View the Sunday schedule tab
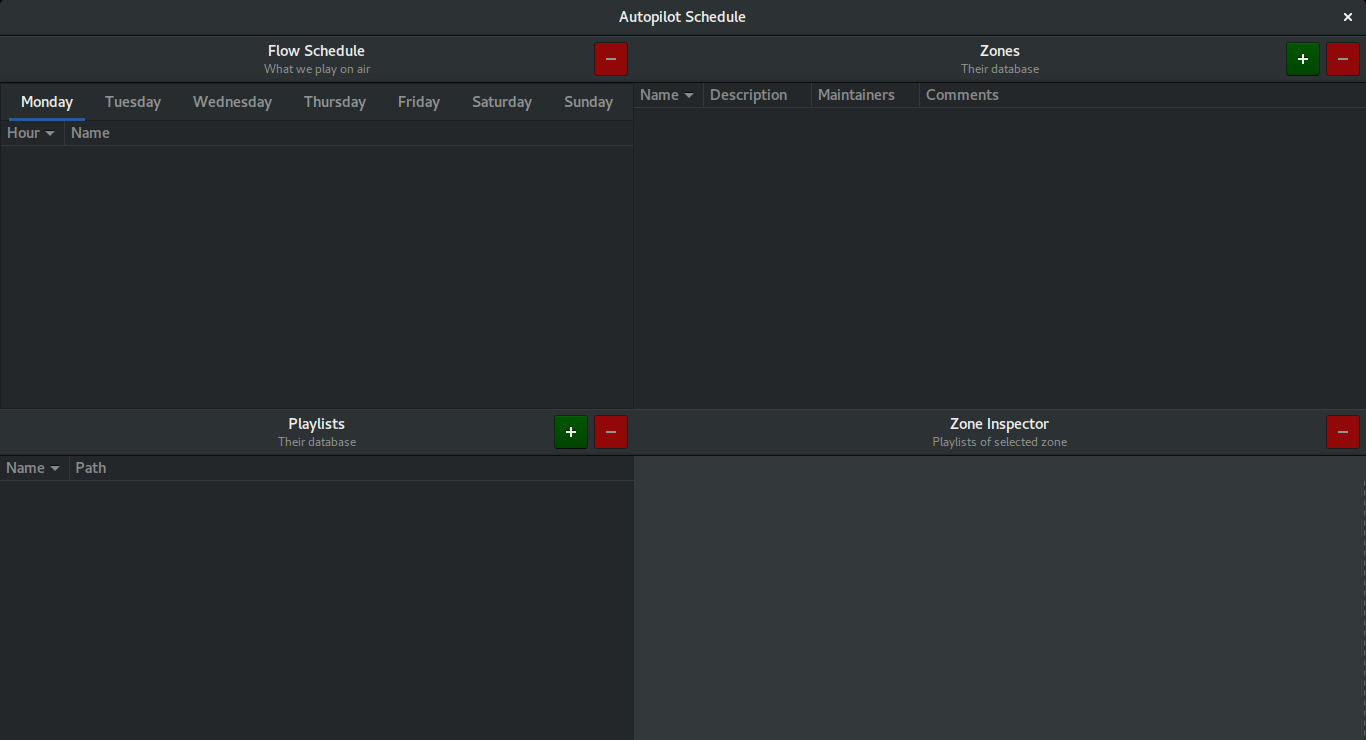Screen dimensions: 1366x740 pyautogui.click(x=588, y=102)
